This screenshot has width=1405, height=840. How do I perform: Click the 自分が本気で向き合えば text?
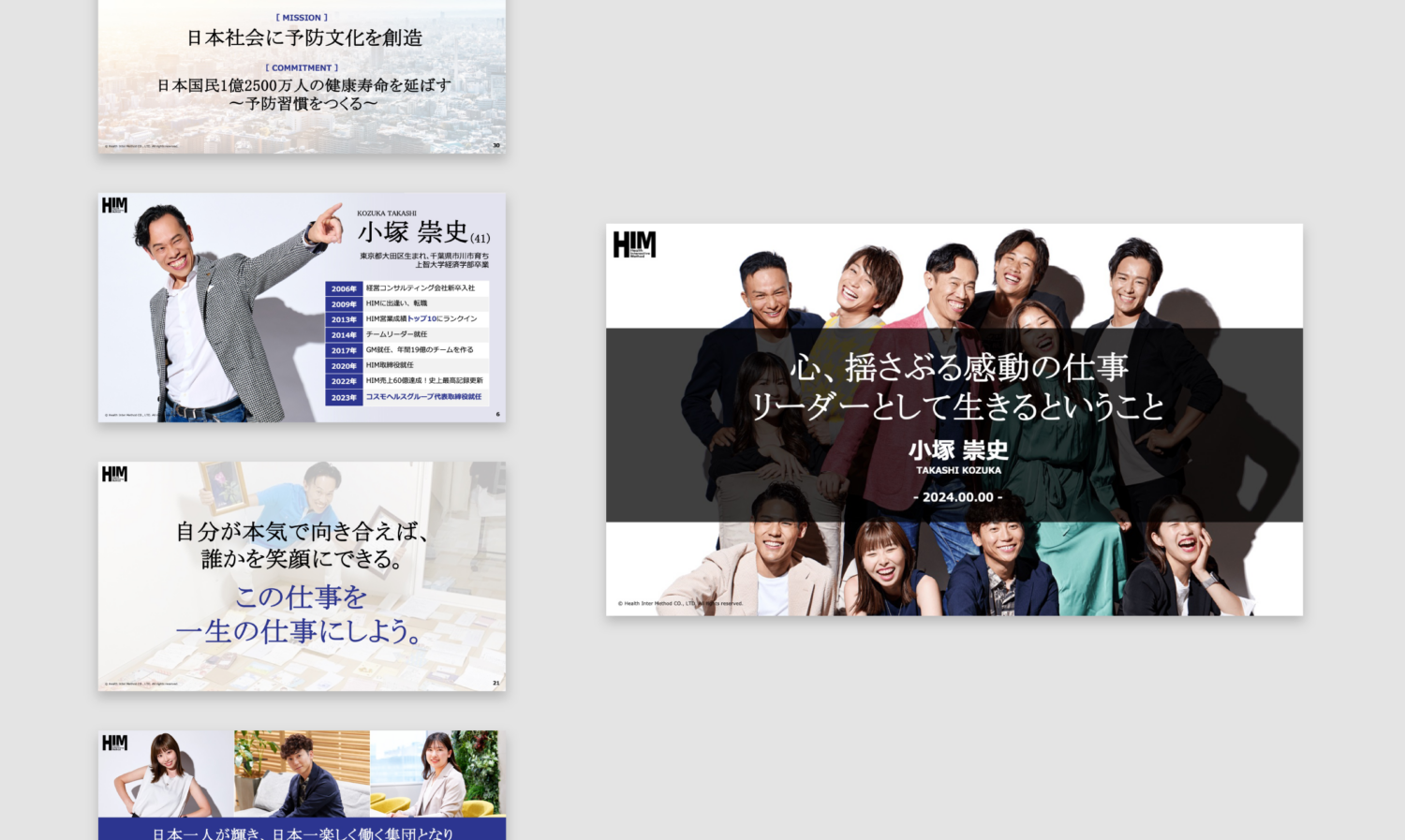point(302,531)
